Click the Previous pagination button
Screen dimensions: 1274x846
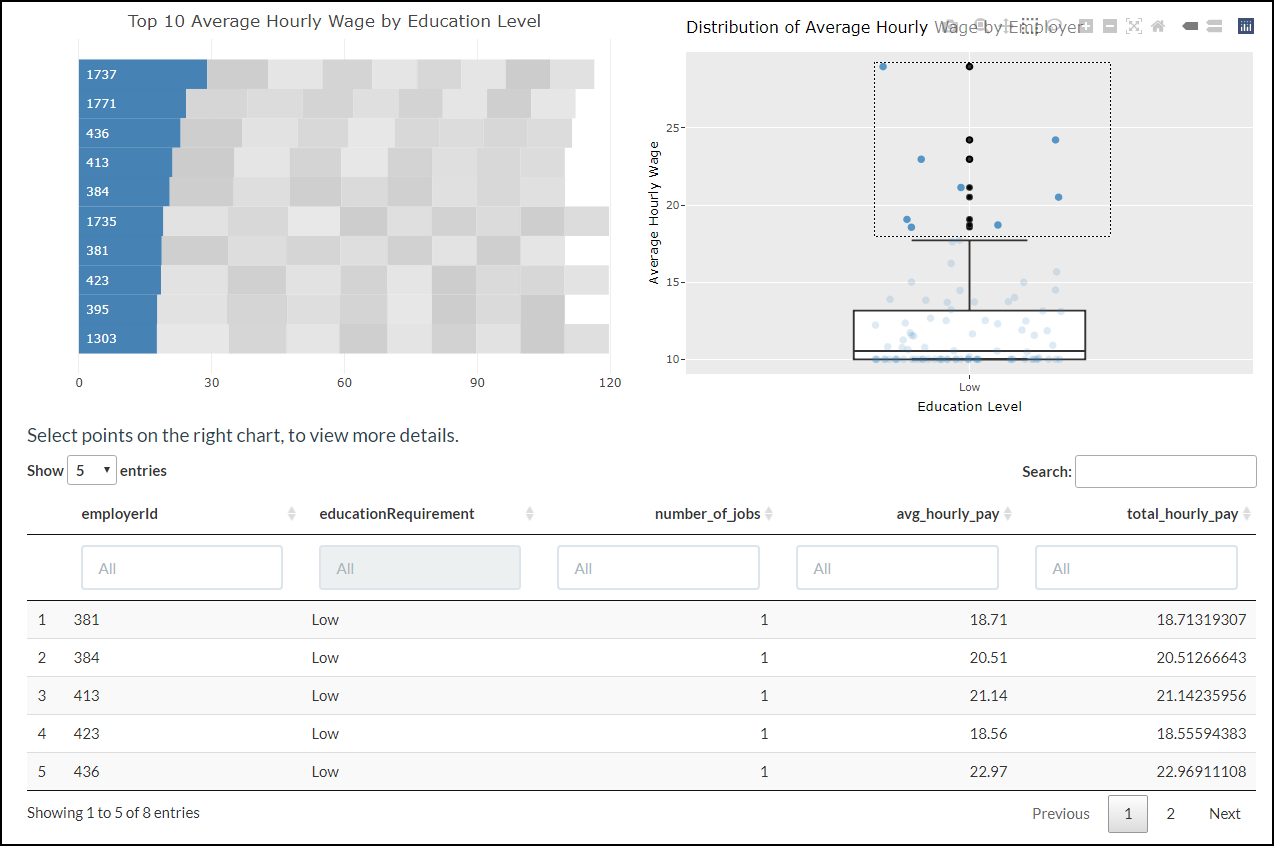[x=1060, y=814]
